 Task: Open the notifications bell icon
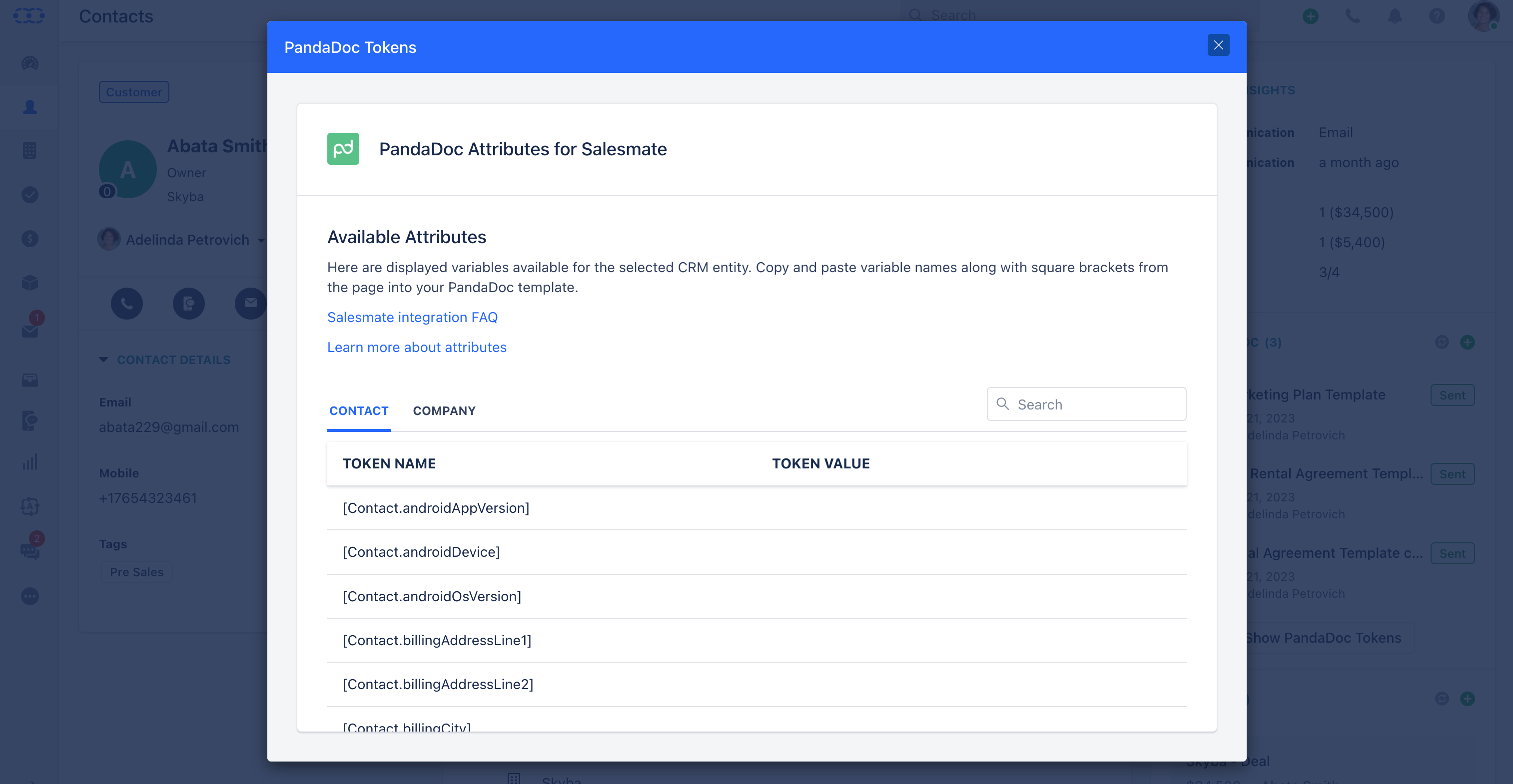[x=1395, y=16]
